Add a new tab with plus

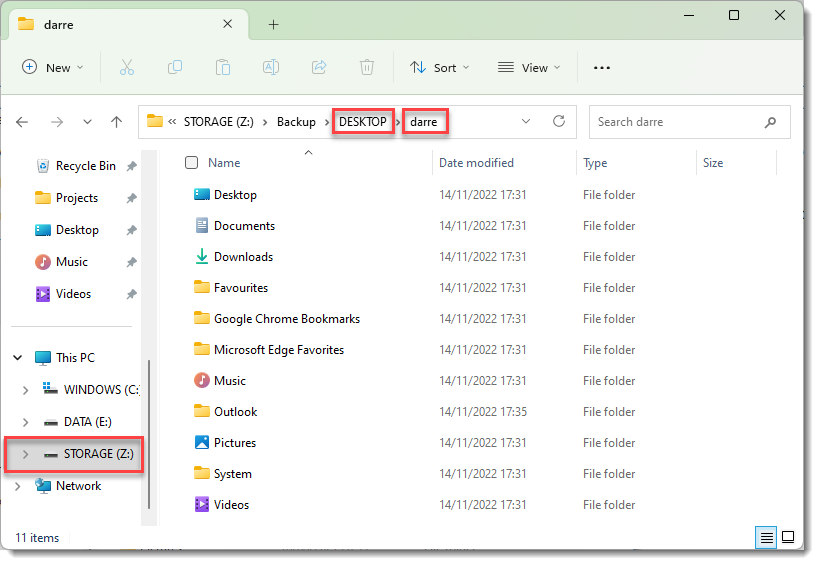point(273,25)
